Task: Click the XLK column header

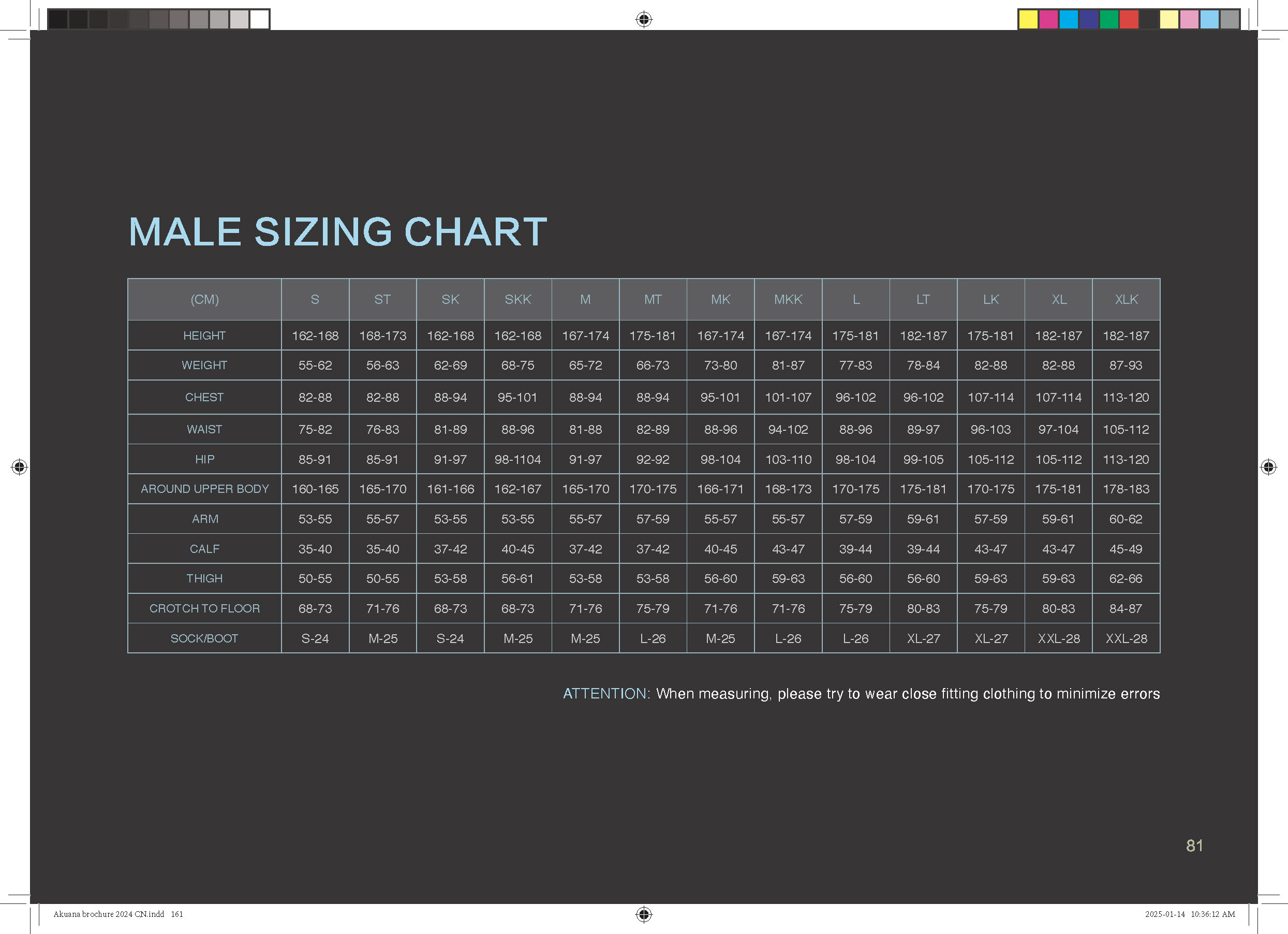Action: click(1126, 299)
